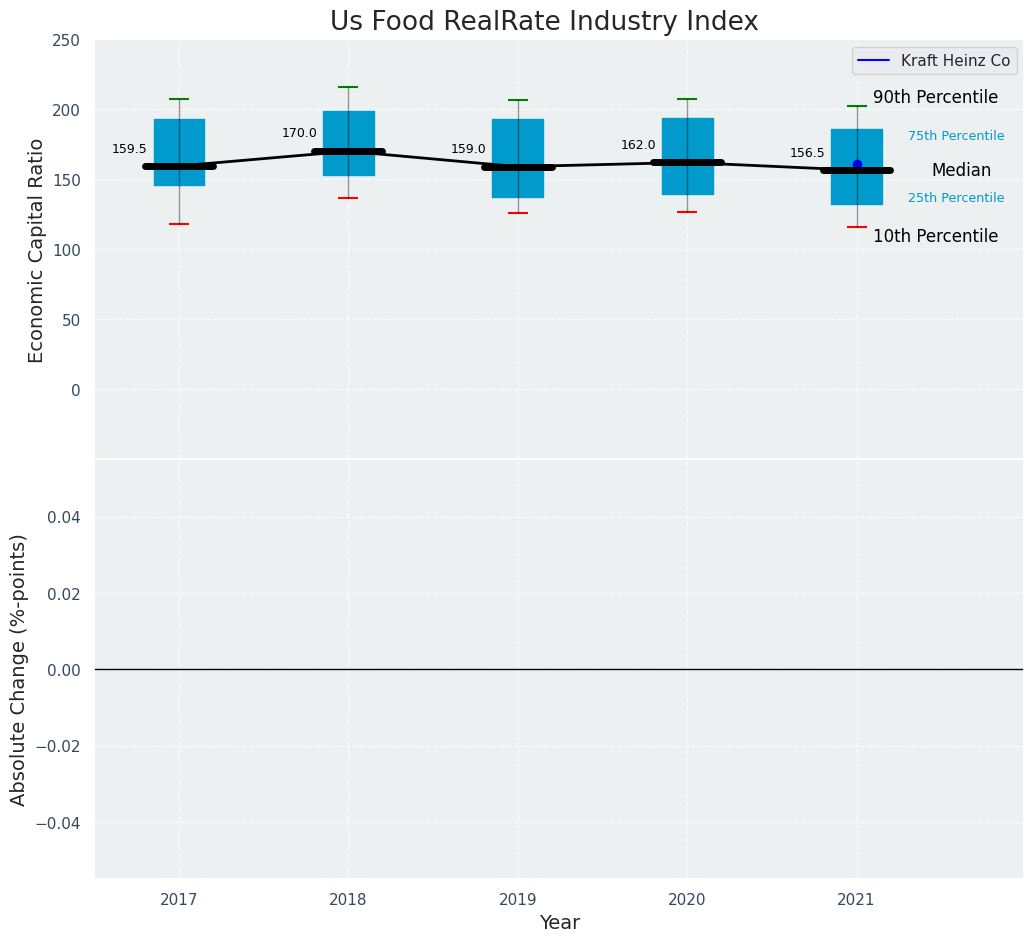
Task: Select the 90th Percentile annotation text
Action: point(935,97)
